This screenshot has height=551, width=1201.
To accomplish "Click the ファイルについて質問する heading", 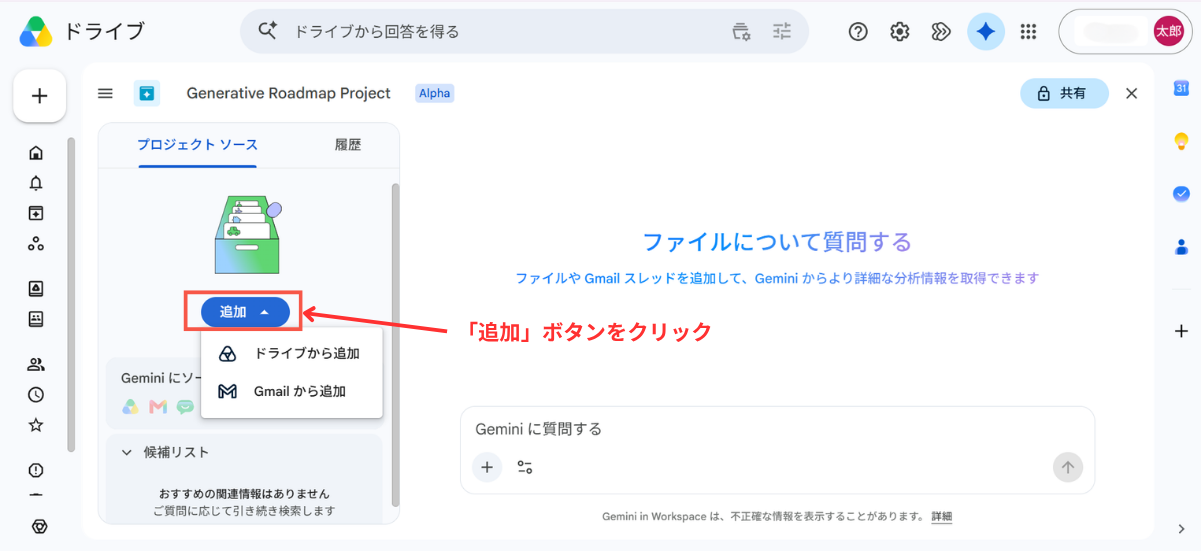I will click(x=777, y=241).
